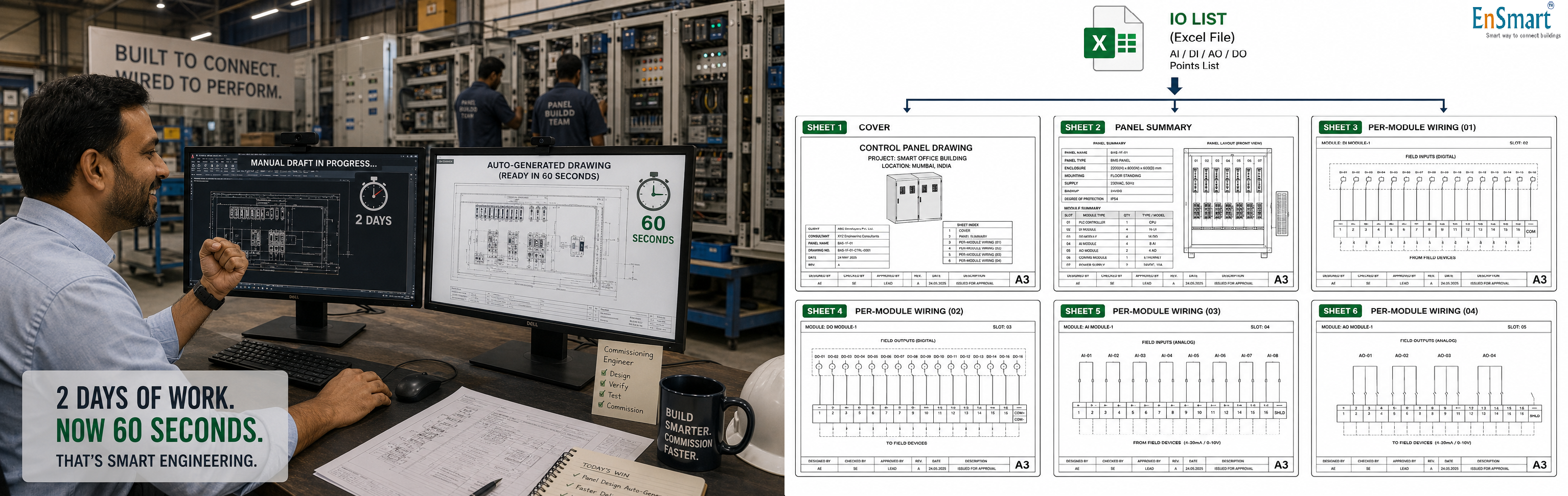Click the green stopwatch above 60 SECONDS
The image size is (1568, 496).
tap(653, 191)
